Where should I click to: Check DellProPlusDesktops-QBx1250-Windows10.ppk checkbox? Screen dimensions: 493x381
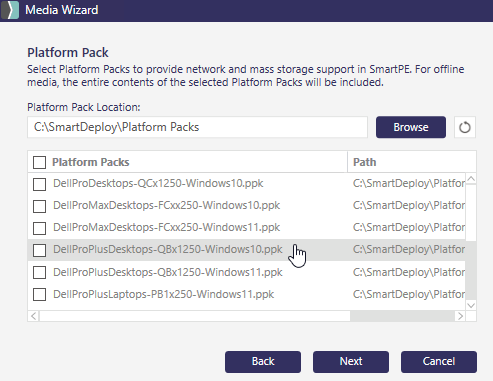(39, 250)
